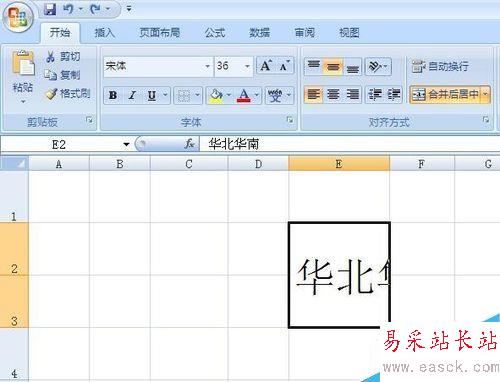The image size is (500, 382).
Task: Apply cell borders icon
Action: click(x=184, y=96)
